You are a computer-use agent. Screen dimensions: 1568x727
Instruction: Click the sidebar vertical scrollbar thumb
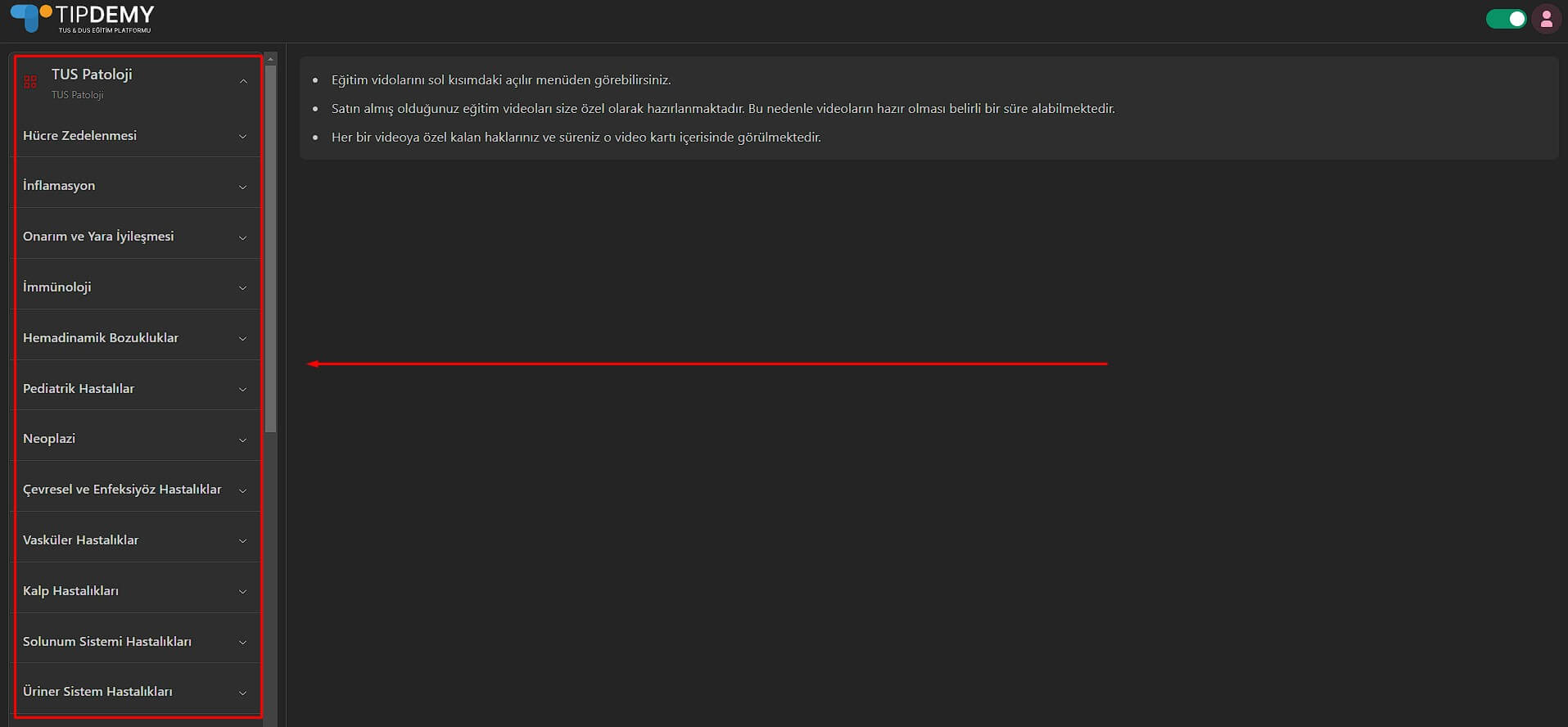[271, 246]
